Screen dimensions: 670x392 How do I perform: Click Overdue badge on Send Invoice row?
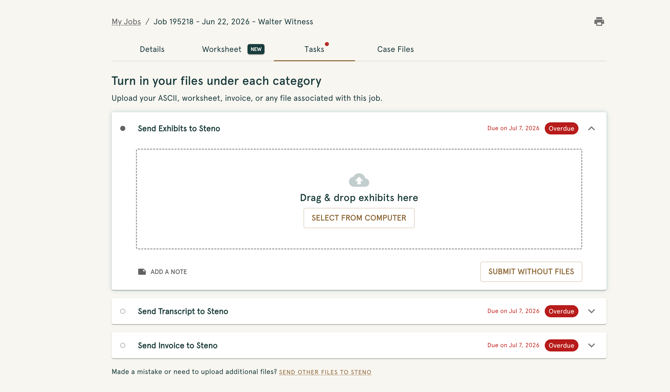pyautogui.click(x=561, y=345)
